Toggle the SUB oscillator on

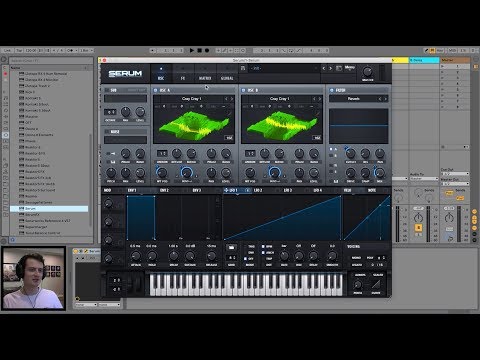coord(107,90)
